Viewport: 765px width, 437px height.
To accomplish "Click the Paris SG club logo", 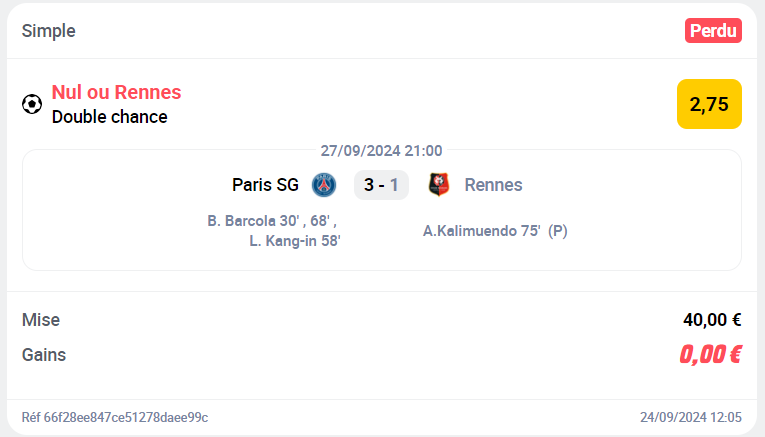I will (324, 185).
